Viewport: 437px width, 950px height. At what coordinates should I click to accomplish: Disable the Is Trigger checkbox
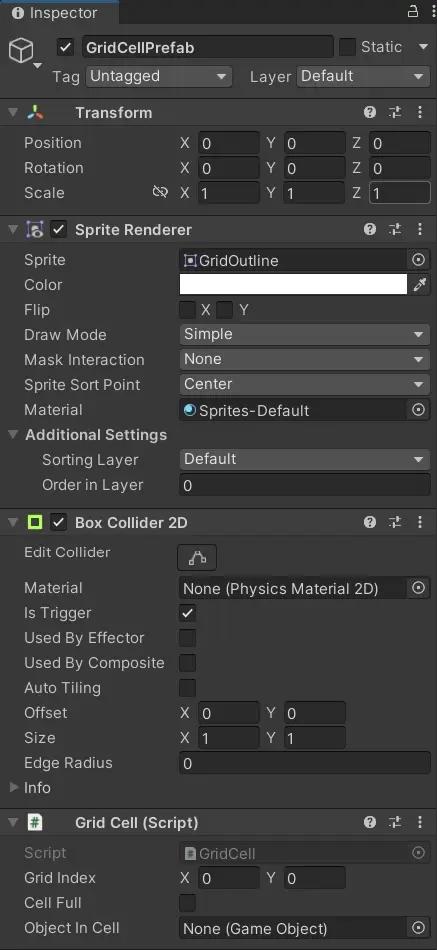[187, 613]
